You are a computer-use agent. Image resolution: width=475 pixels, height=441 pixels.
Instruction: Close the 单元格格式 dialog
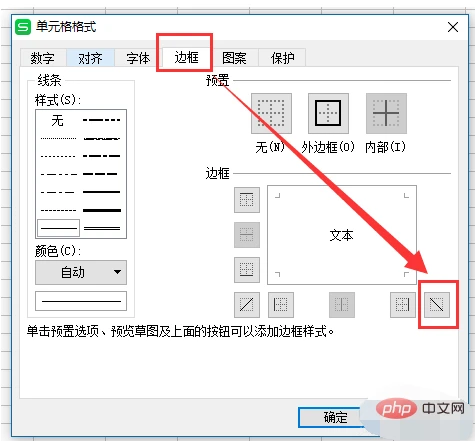click(x=453, y=27)
